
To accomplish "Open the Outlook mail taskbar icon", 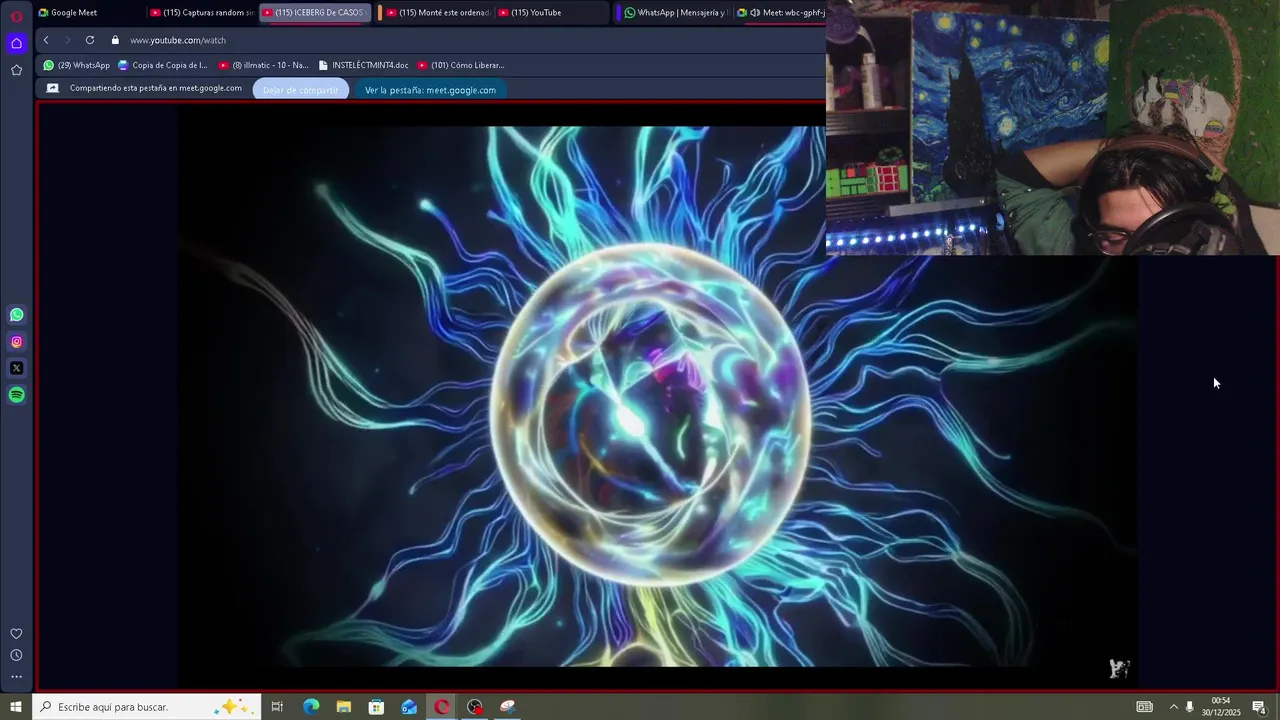I will tap(409, 707).
